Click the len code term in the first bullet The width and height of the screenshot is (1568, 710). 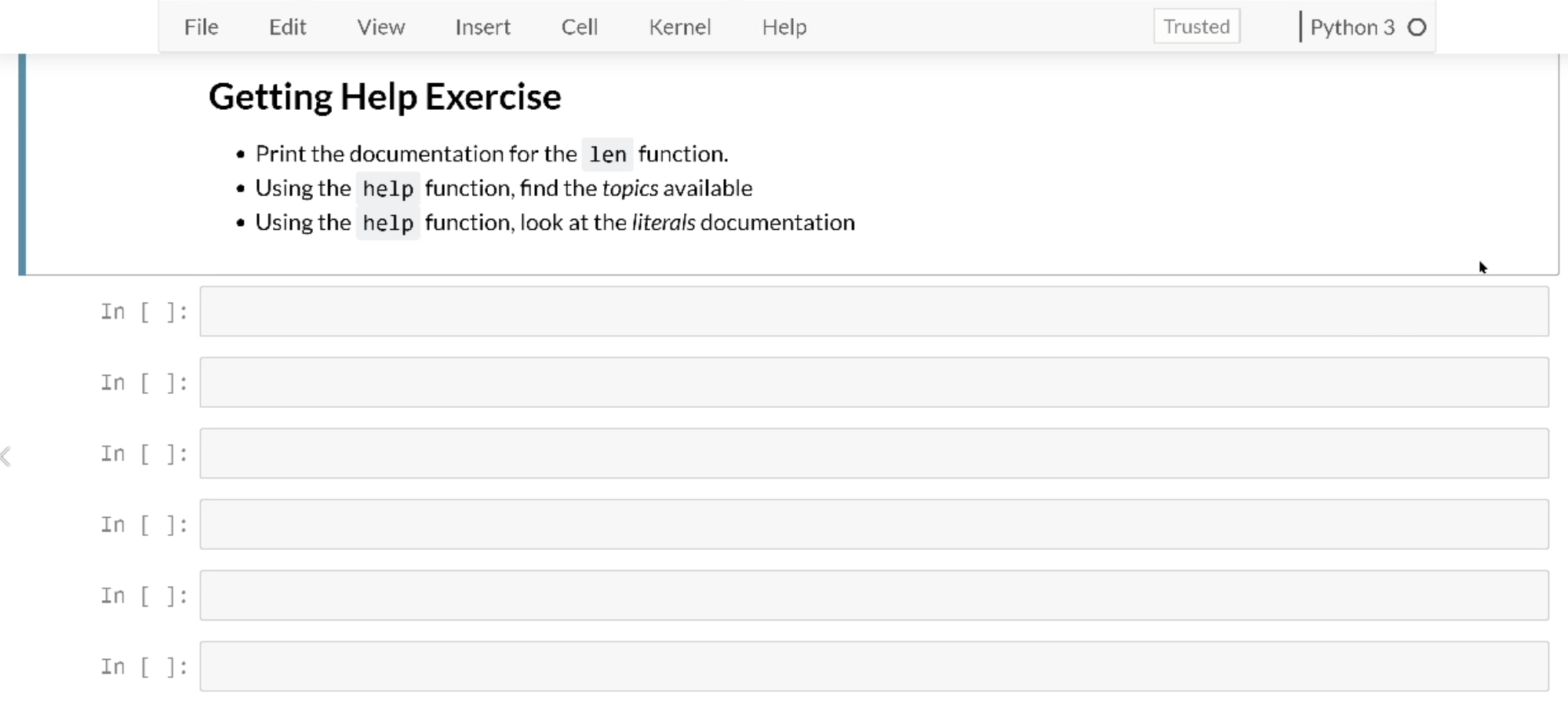click(607, 155)
